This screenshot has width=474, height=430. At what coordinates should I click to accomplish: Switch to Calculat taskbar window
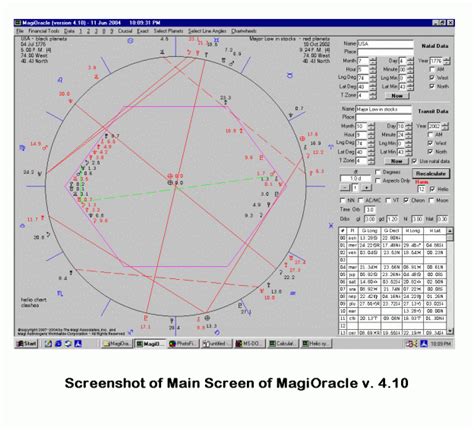[x=283, y=343]
